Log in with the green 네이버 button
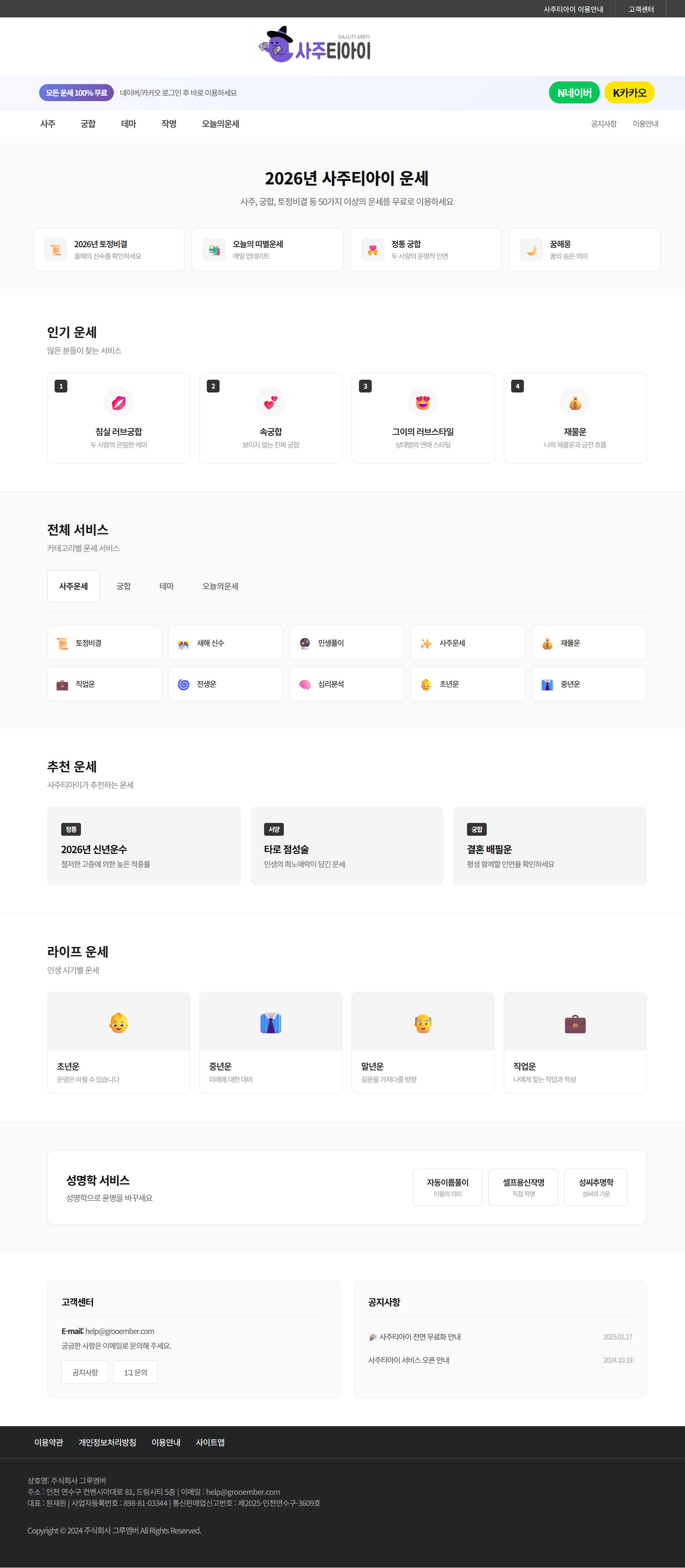 (573, 93)
